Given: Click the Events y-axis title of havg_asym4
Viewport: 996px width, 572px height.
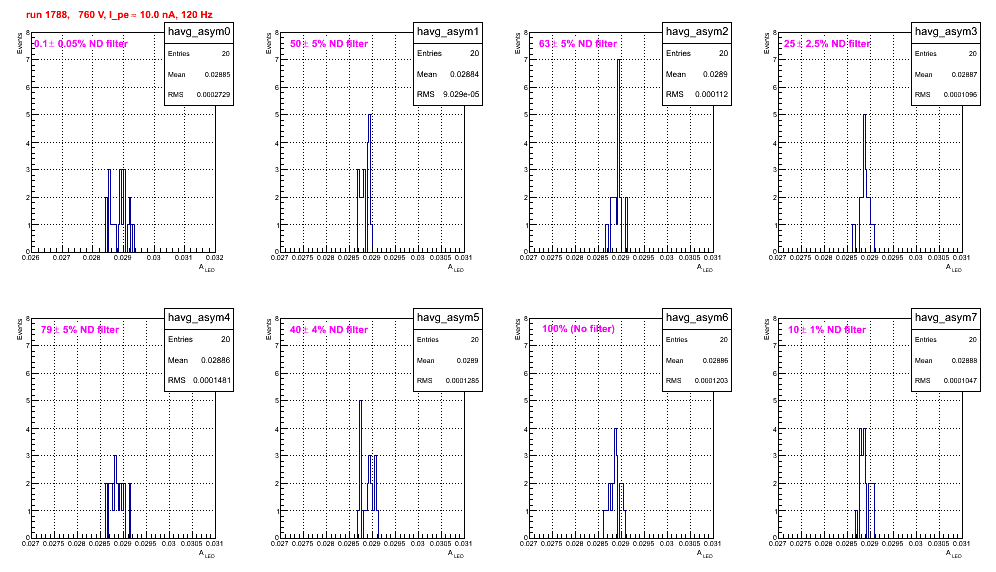Looking at the screenshot, I should click(19, 329).
